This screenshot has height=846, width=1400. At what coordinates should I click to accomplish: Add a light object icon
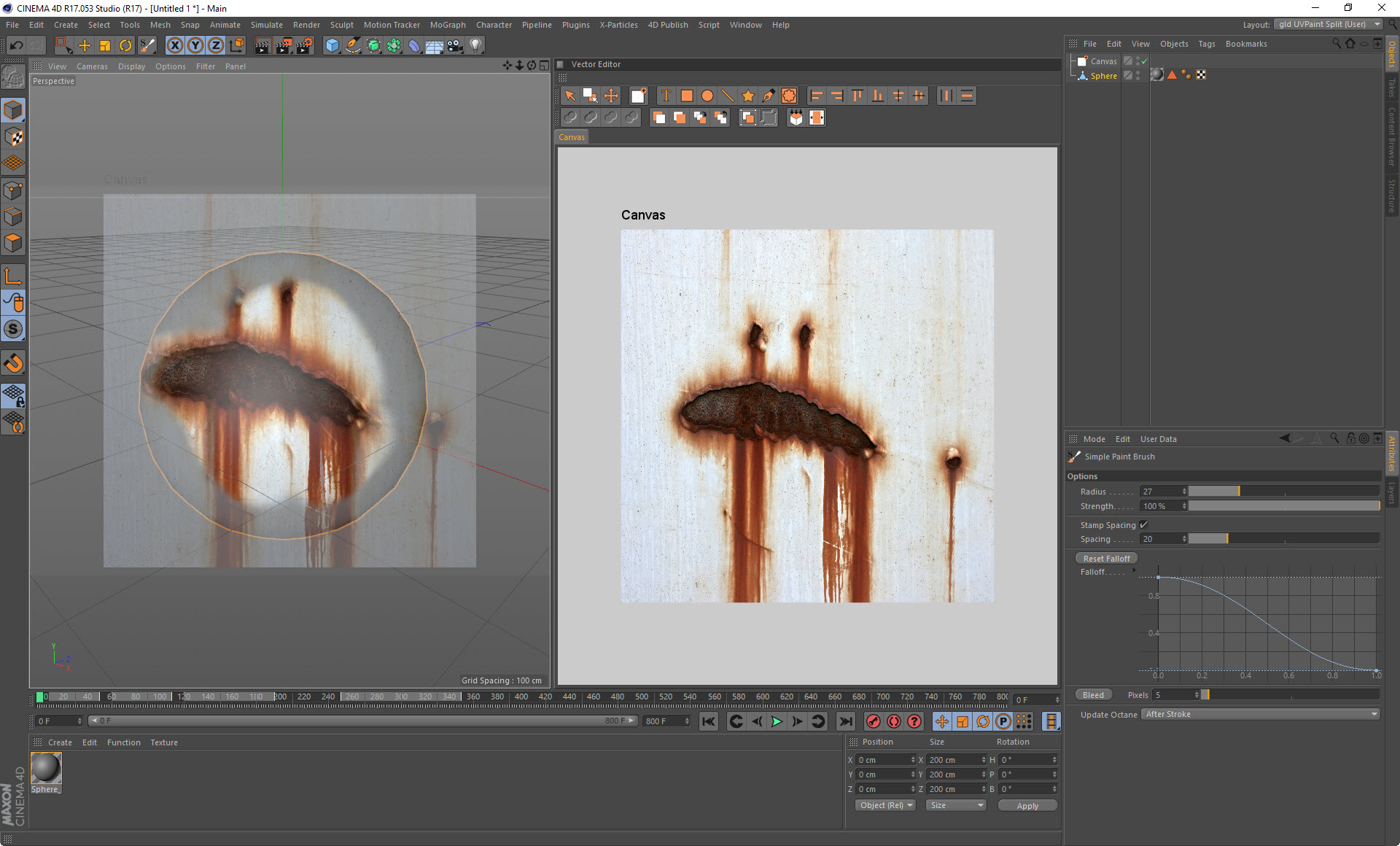(x=475, y=45)
